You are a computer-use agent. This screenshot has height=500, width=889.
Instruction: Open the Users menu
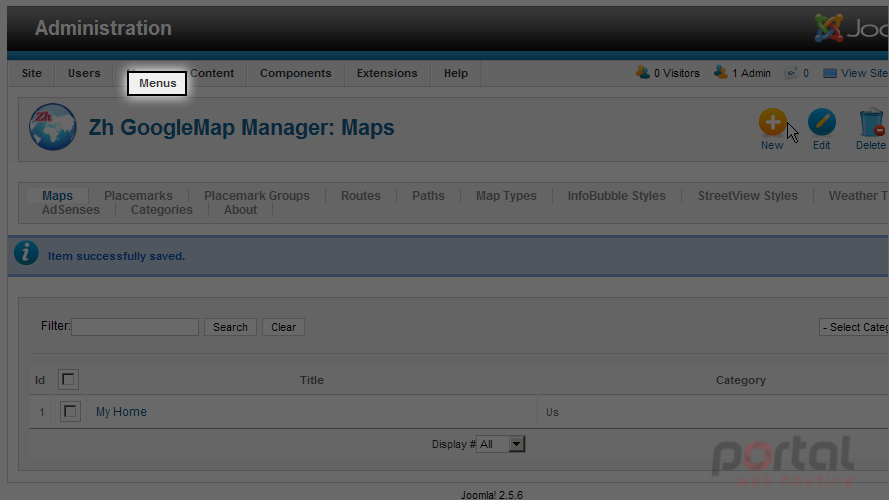click(x=84, y=73)
